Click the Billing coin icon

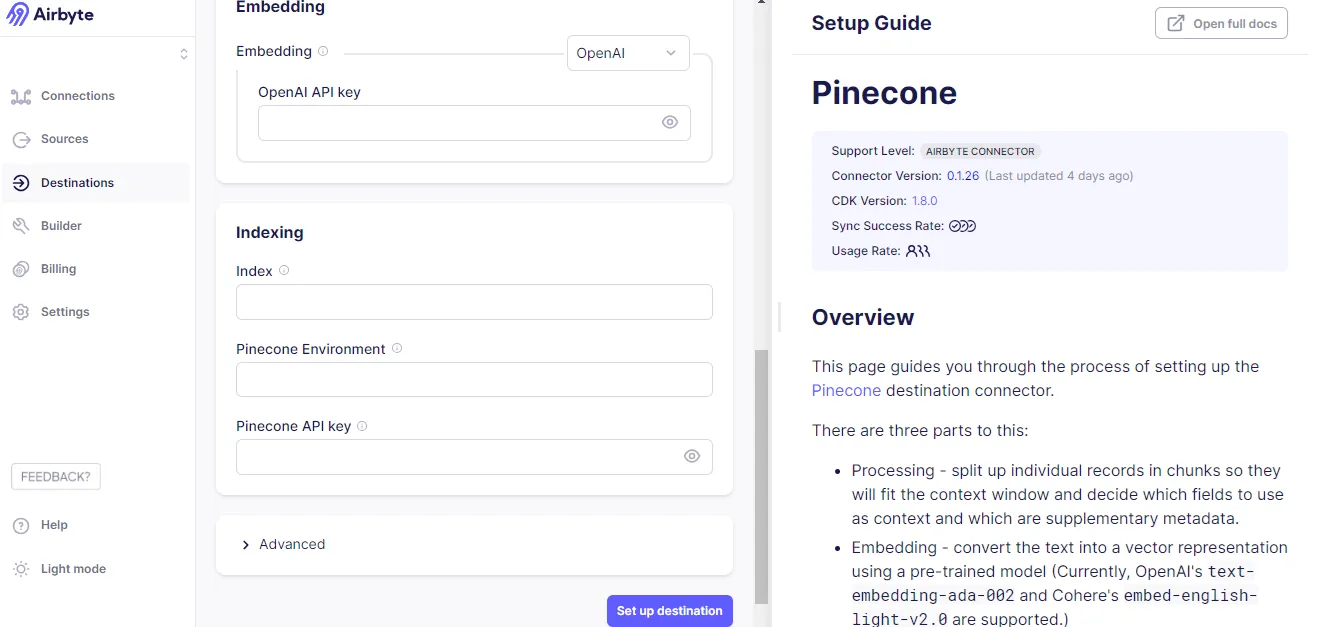coord(21,269)
